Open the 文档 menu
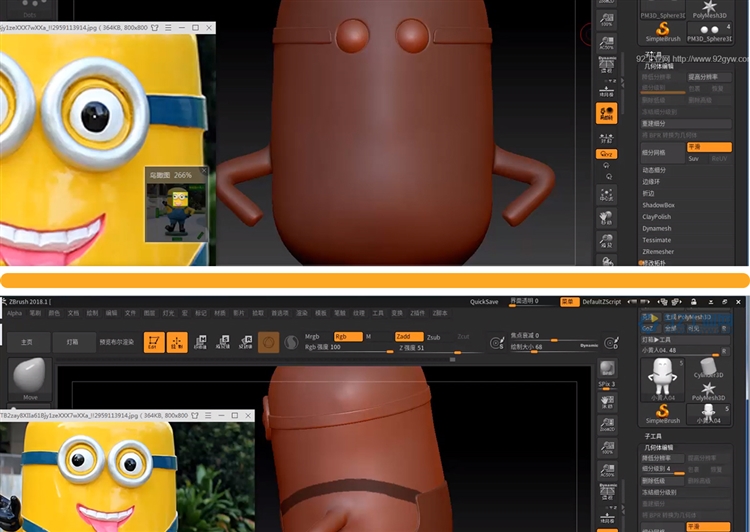750x532 pixels. [73, 313]
